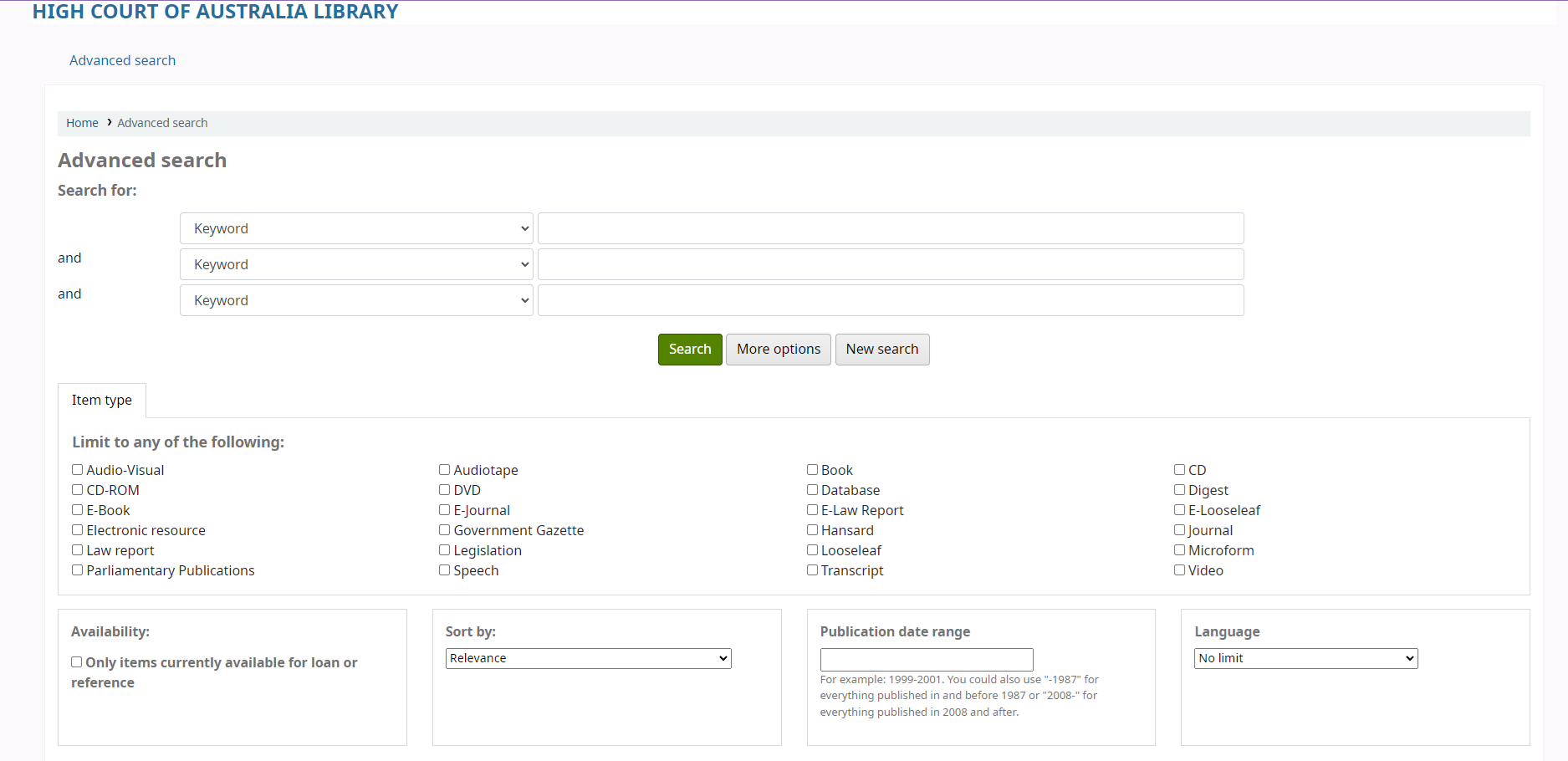Enable the CD-ROM checkbox
The width and height of the screenshot is (1568, 761).
click(77, 490)
